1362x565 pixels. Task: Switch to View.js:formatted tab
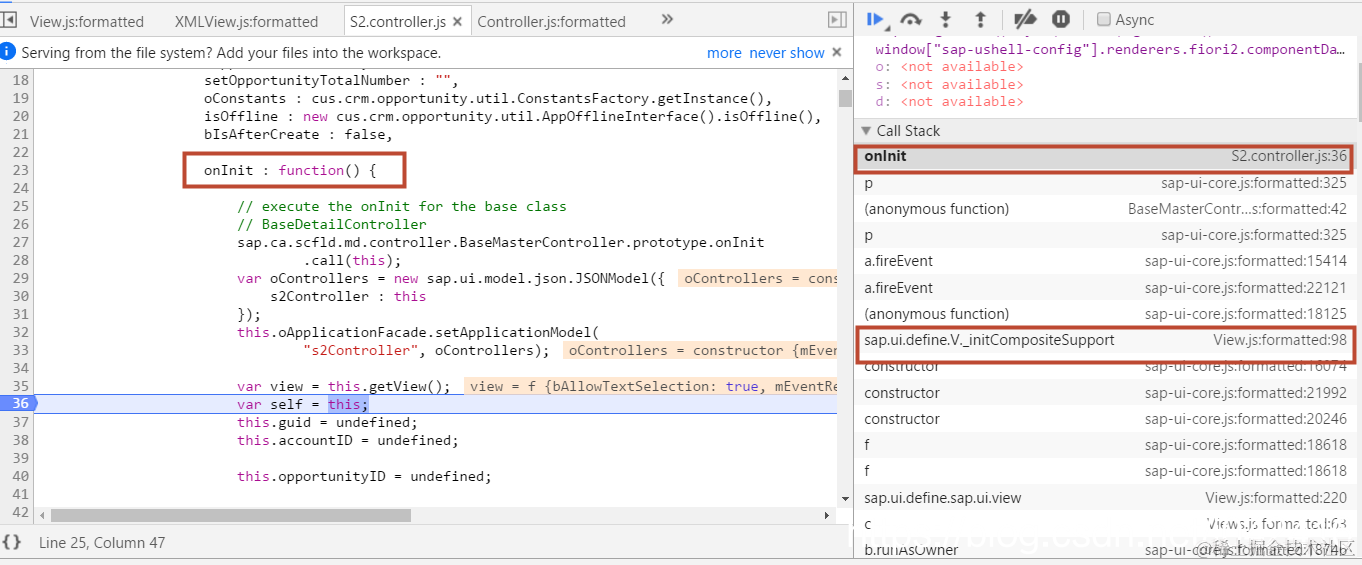pos(87,21)
